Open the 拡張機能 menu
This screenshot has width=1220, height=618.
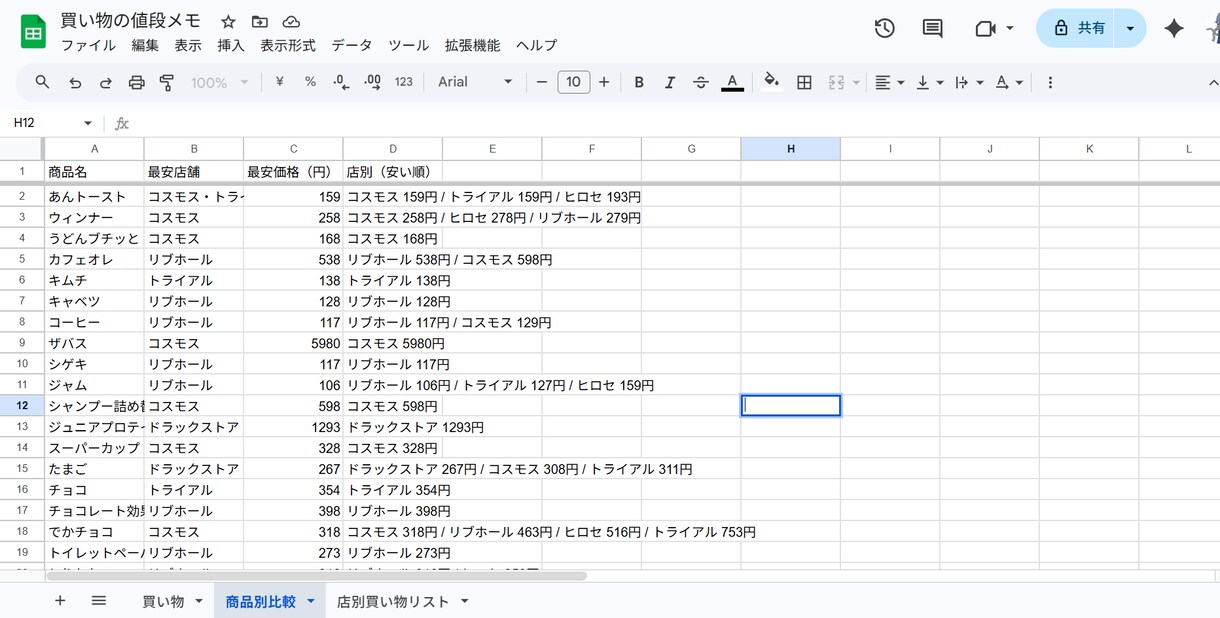click(473, 45)
